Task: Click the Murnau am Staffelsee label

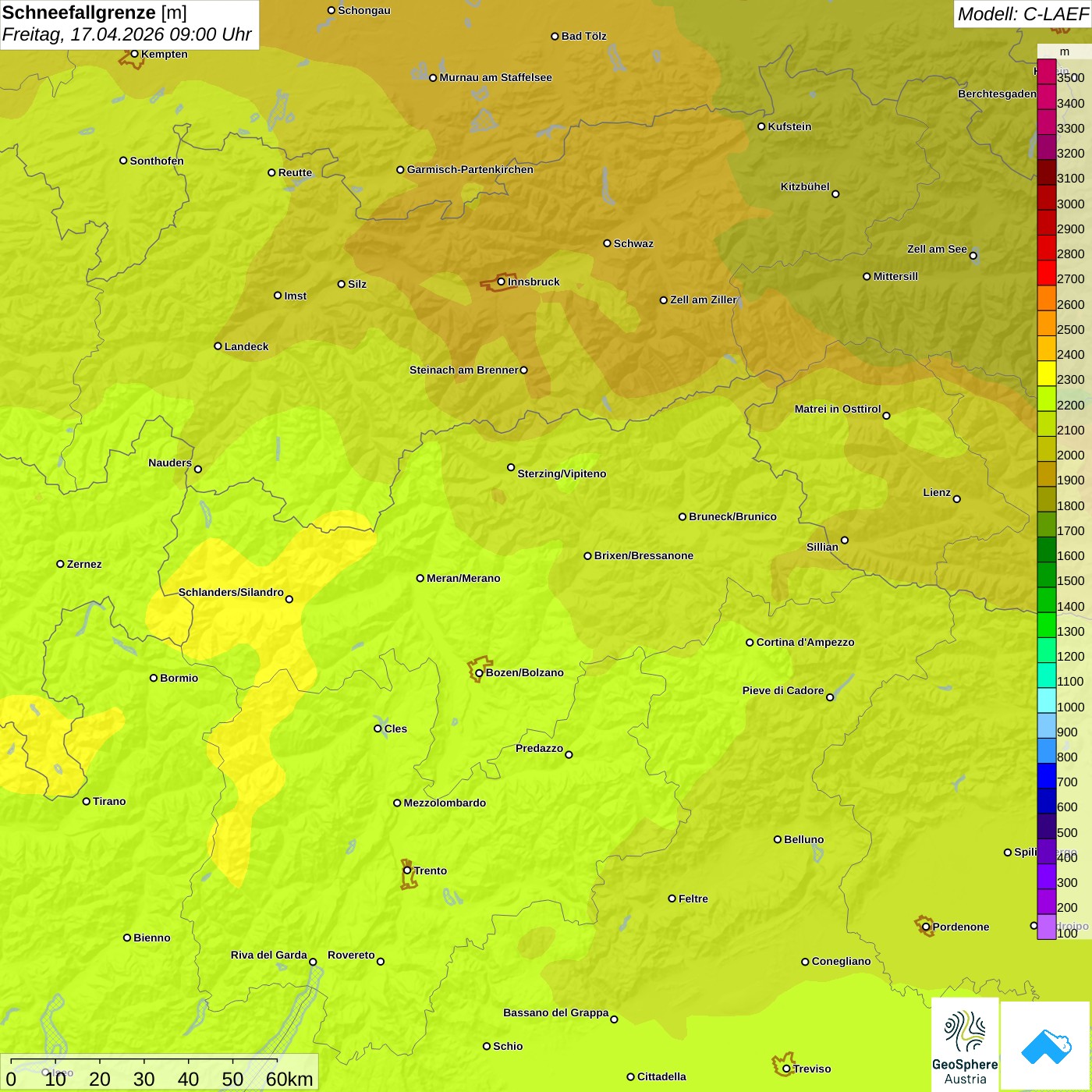Action: click(495, 77)
